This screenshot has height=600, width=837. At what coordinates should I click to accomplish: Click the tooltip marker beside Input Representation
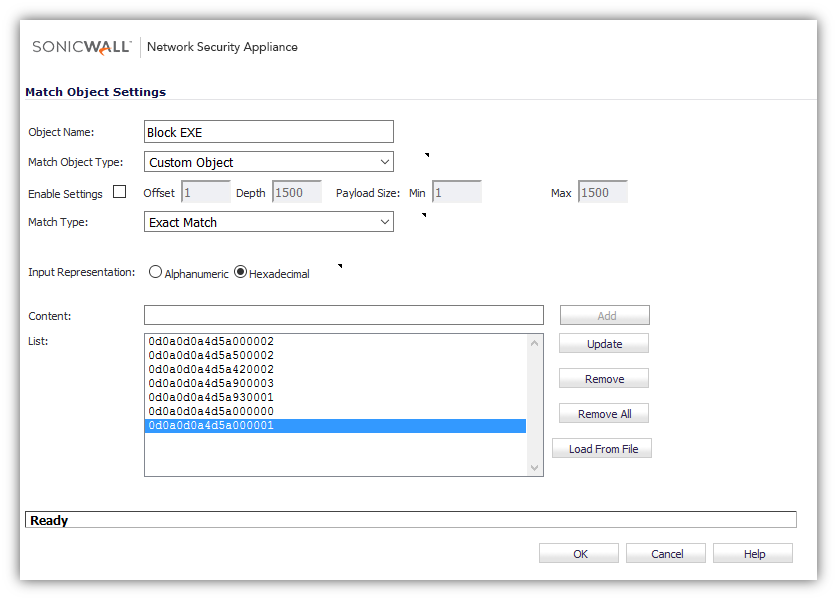(x=340, y=266)
